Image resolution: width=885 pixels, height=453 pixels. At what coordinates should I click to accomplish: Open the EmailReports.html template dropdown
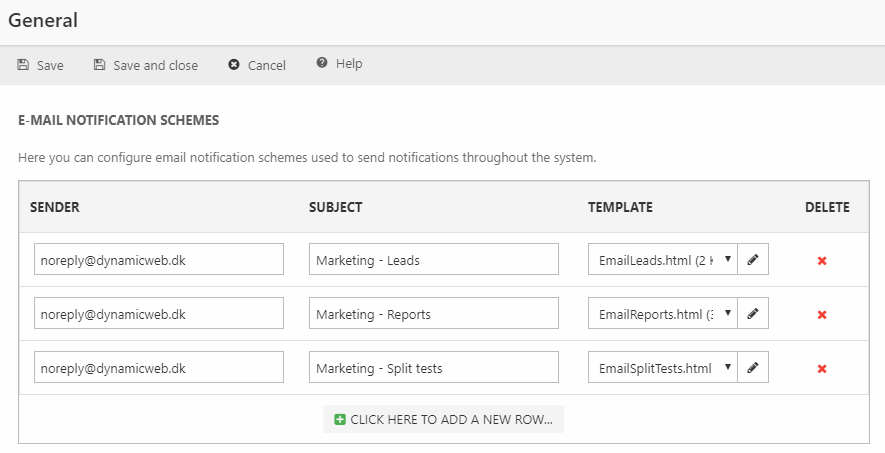tap(662, 314)
